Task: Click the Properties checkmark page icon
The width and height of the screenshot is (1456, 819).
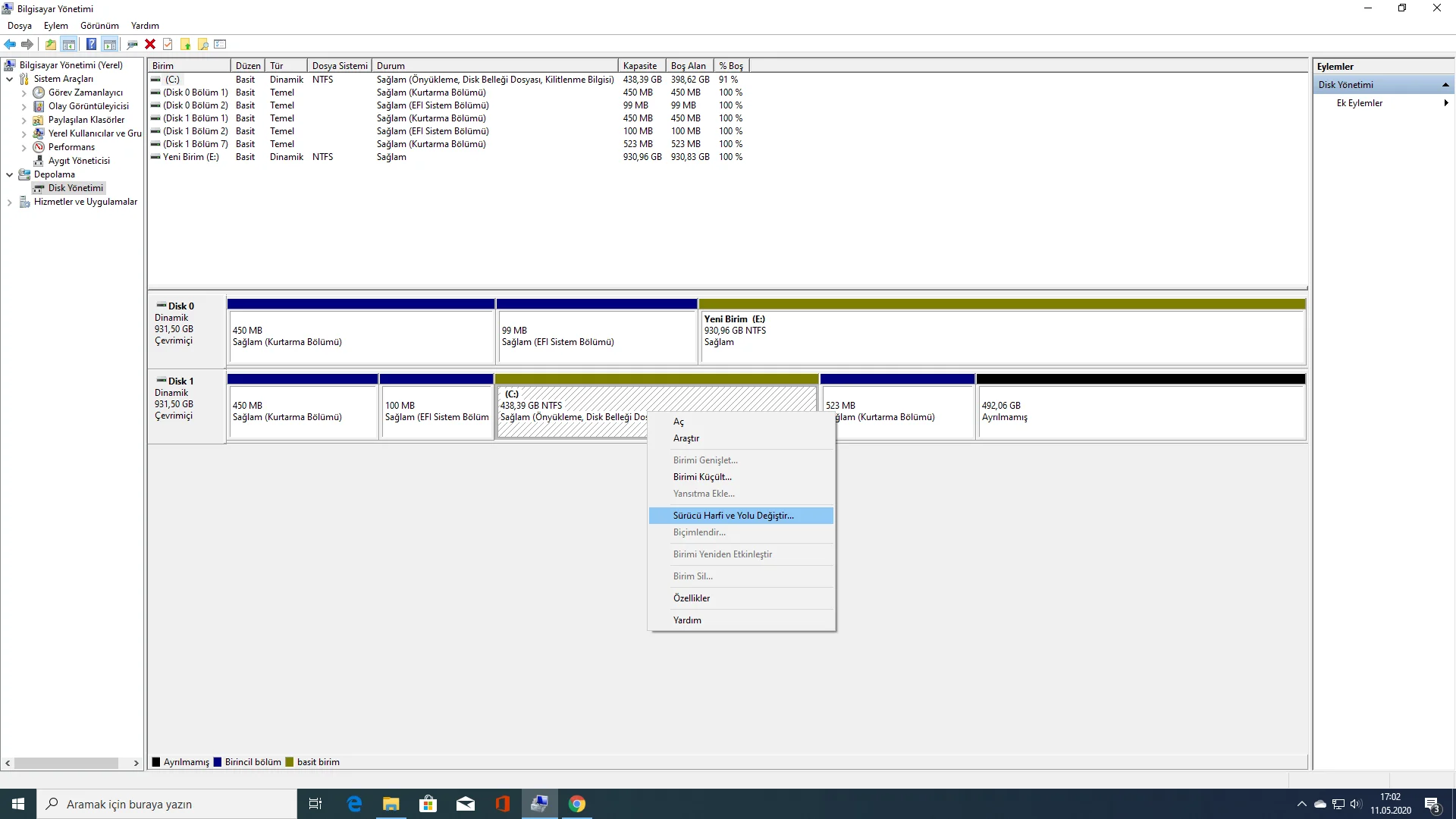Action: pyautogui.click(x=168, y=44)
